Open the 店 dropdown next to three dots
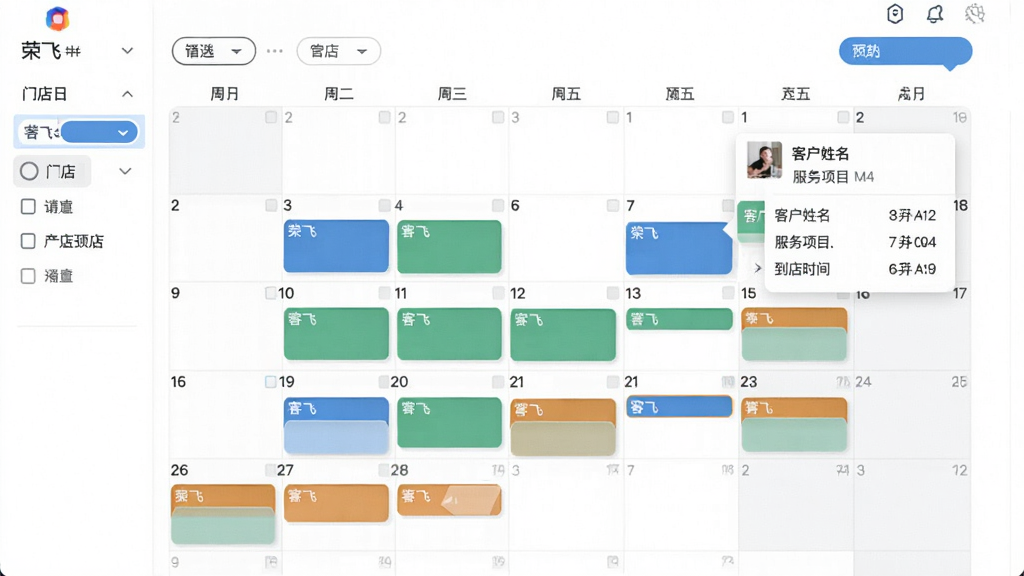1024x576 pixels. pyautogui.click(x=338, y=51)
